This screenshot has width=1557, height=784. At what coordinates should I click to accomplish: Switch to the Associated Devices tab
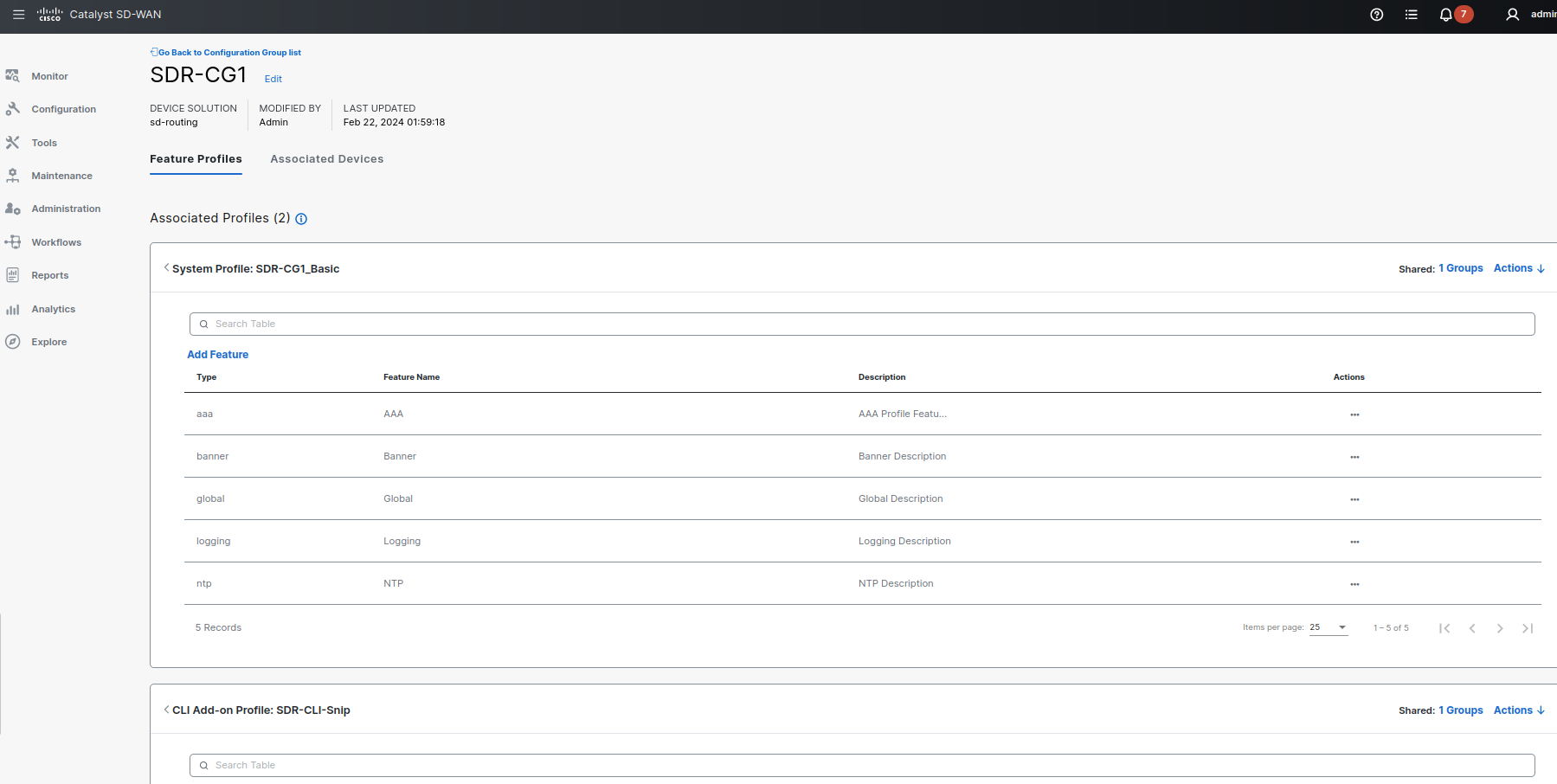click(326, 159)
